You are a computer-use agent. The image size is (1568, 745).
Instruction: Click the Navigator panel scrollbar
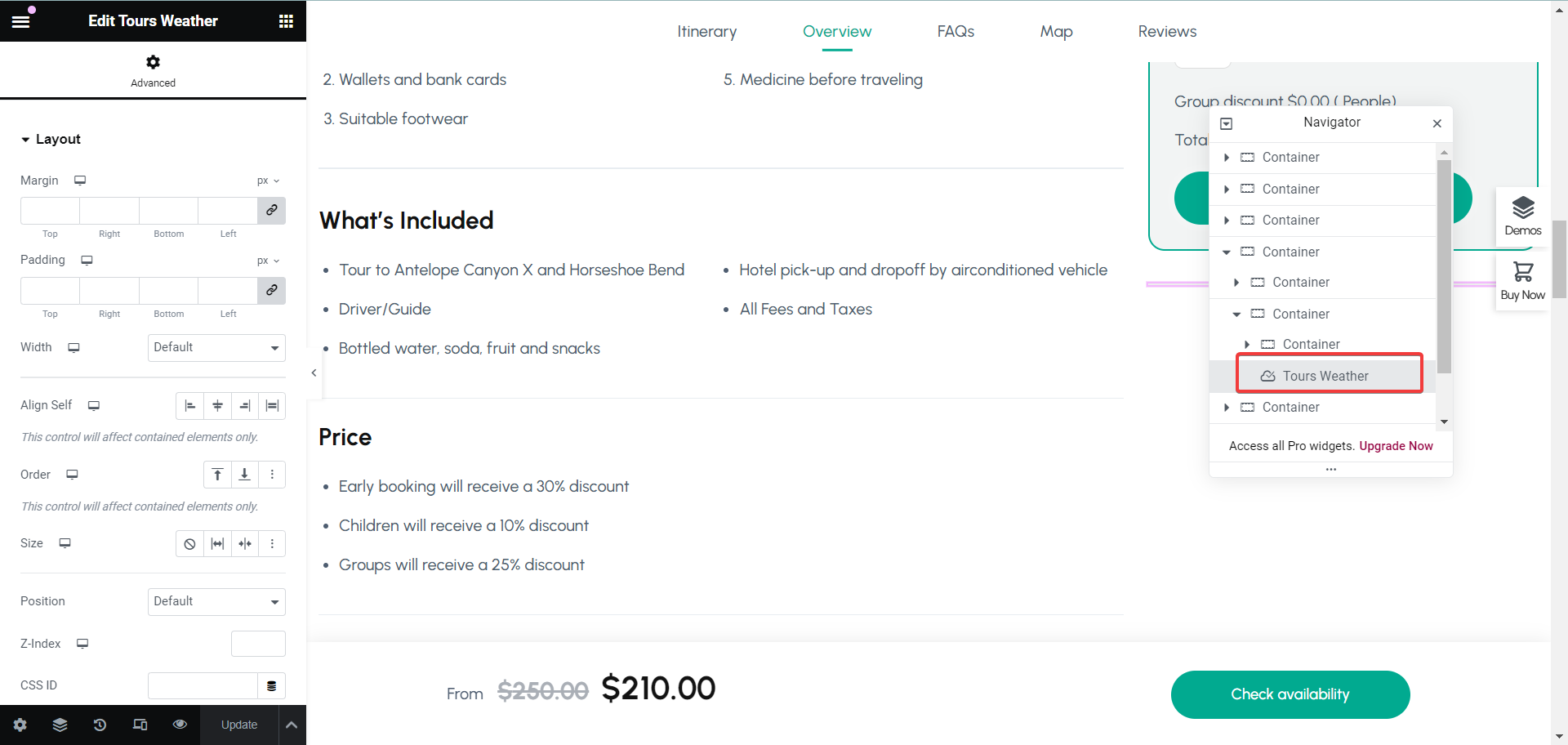click(x=1444, y=266)
